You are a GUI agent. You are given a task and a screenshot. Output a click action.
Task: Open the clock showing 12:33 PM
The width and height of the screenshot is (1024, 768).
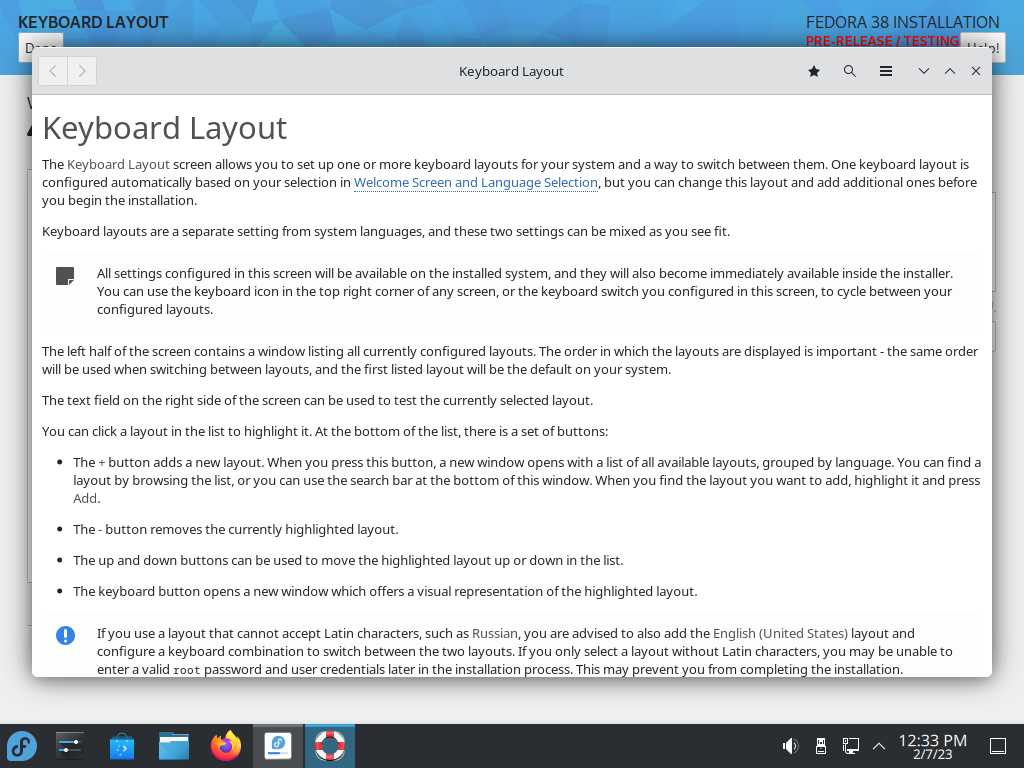click(933, 746)
